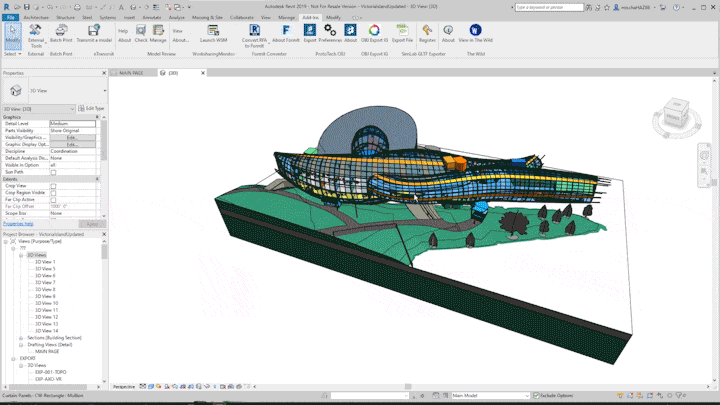Toggle the Crop View checkbox
The width and height of the screenshot is (720, 405).
[54, 186]
